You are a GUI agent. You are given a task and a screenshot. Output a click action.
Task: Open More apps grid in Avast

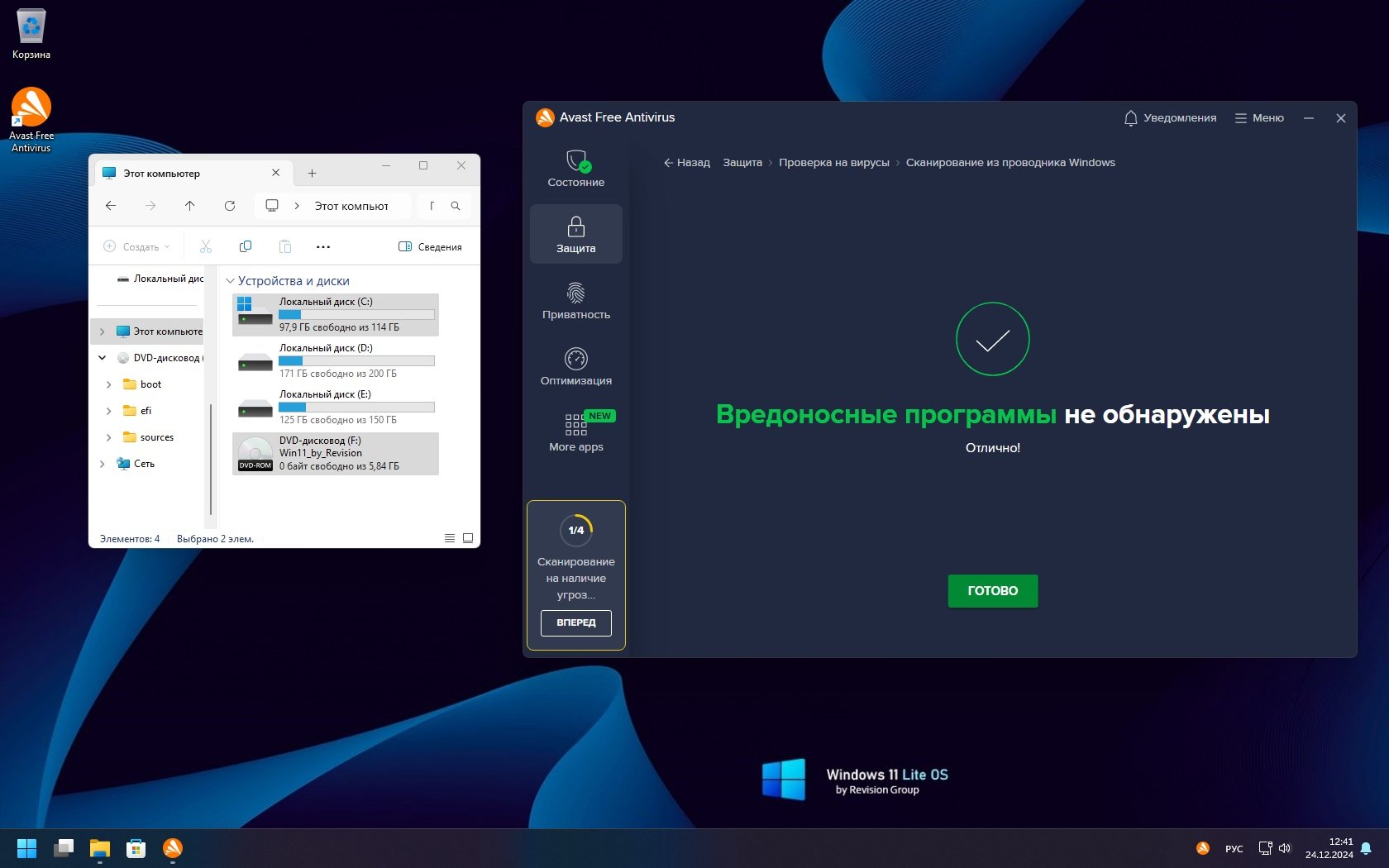576,433
